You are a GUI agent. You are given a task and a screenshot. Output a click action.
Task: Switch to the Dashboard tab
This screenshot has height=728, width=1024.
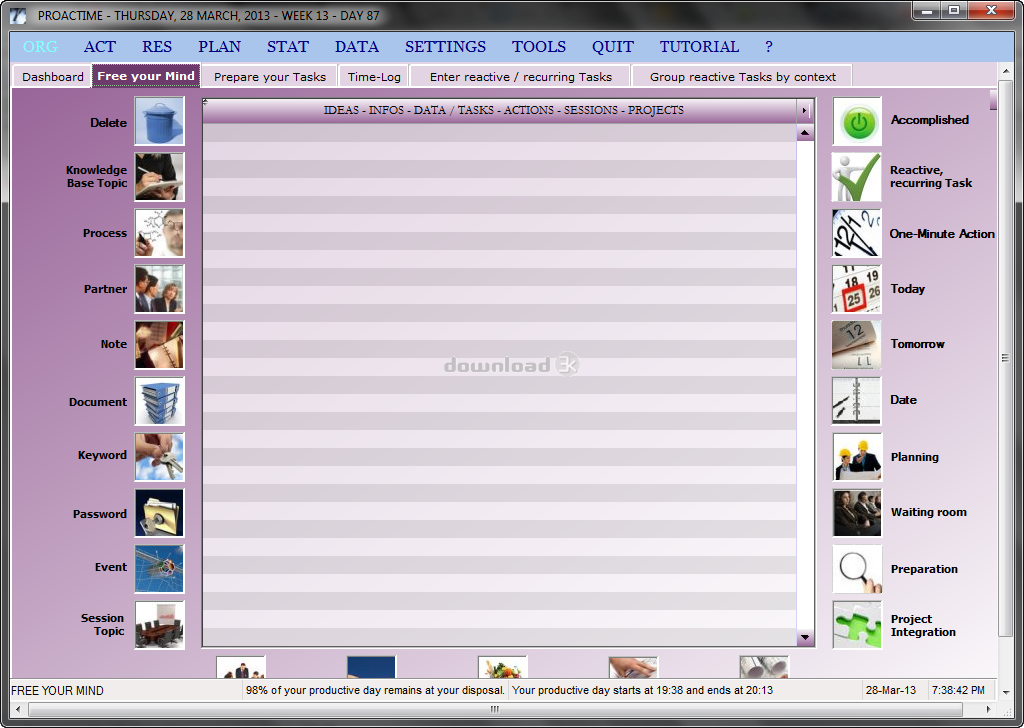pyautogui.click(x=53, y=77)
